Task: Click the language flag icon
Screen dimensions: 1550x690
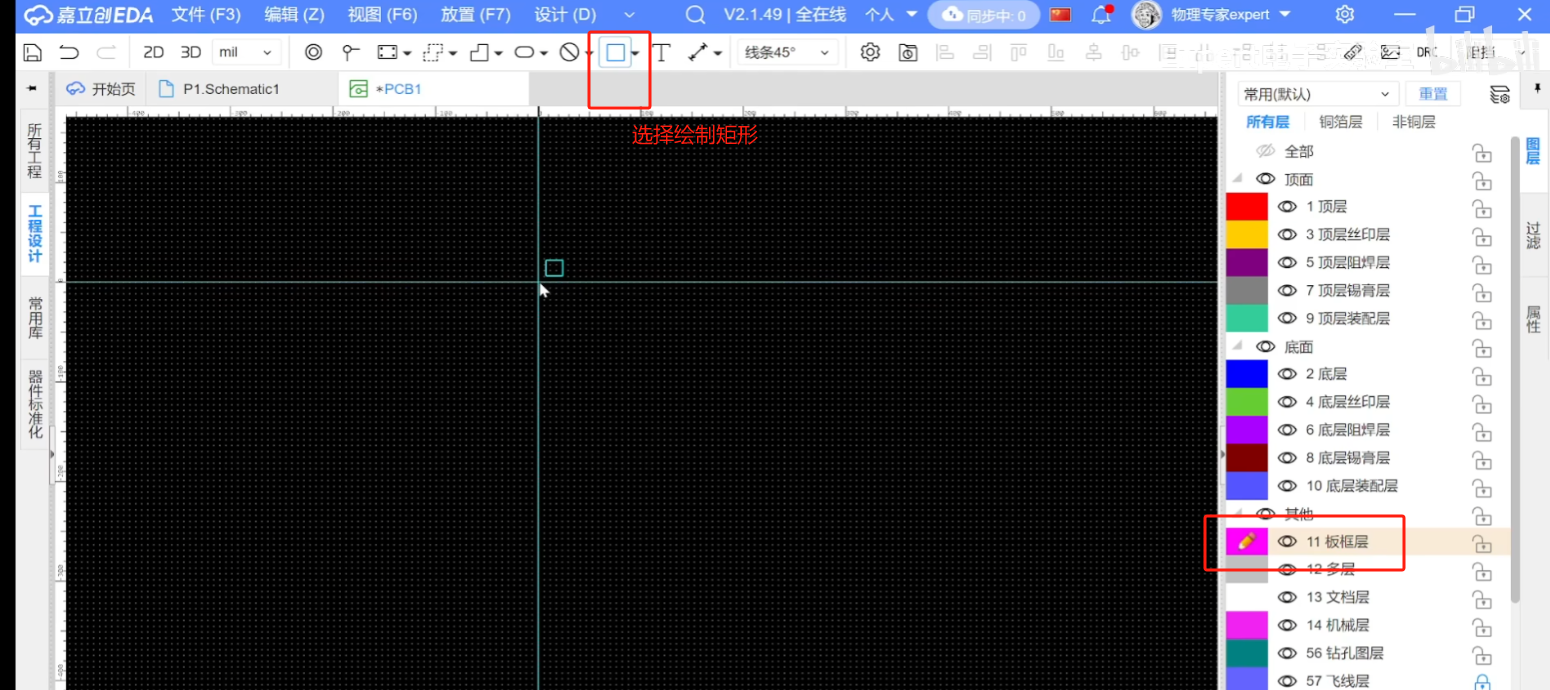Action: [x=1060, y=15]
